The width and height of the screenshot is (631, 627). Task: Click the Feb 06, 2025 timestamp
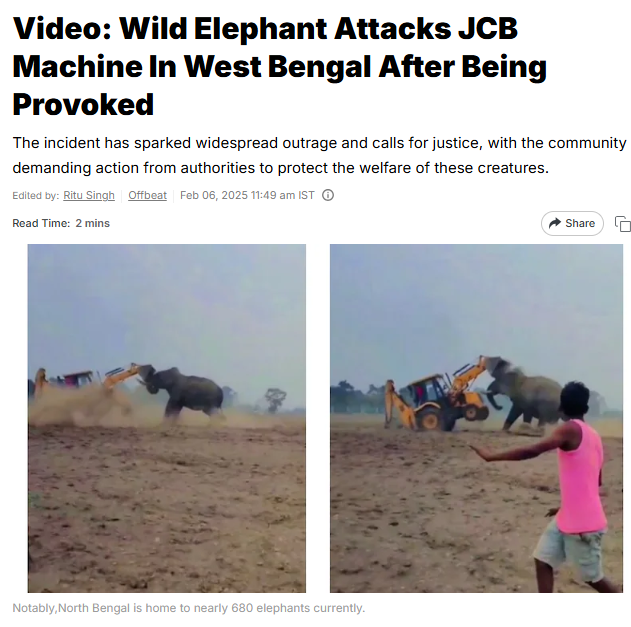click(247, 195)
